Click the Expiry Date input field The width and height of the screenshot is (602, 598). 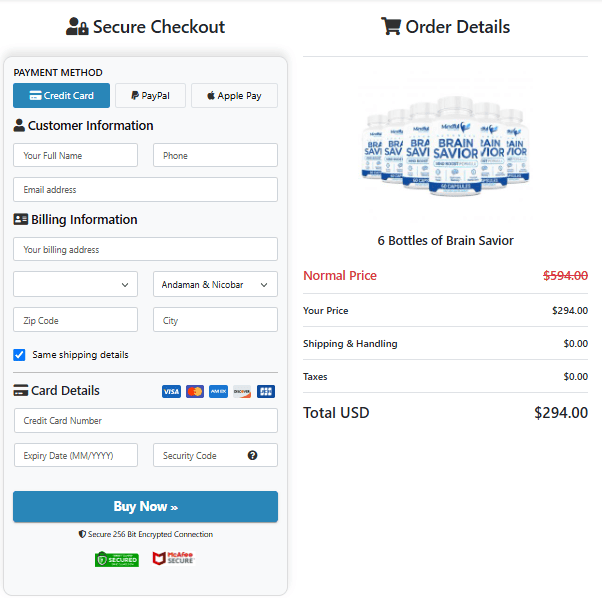[x=75, y=455]
